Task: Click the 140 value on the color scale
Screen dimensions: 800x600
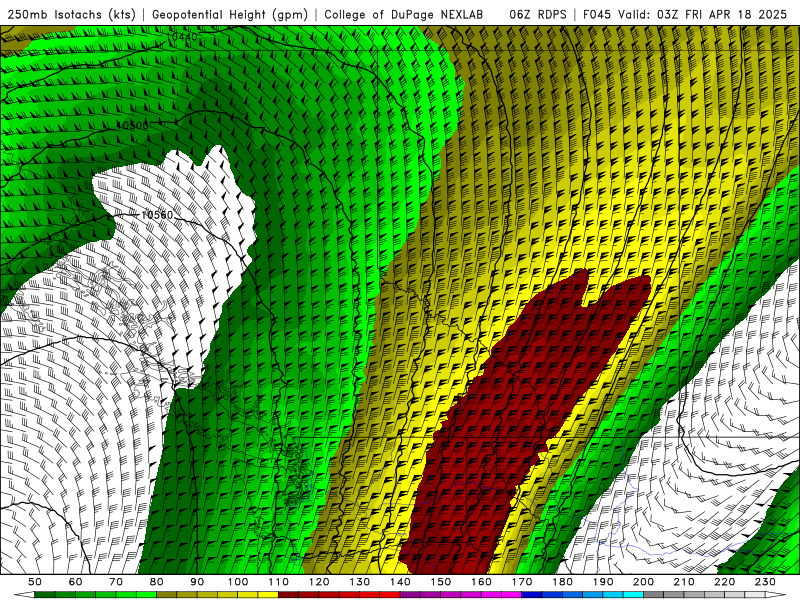Action: pos(400,582)
